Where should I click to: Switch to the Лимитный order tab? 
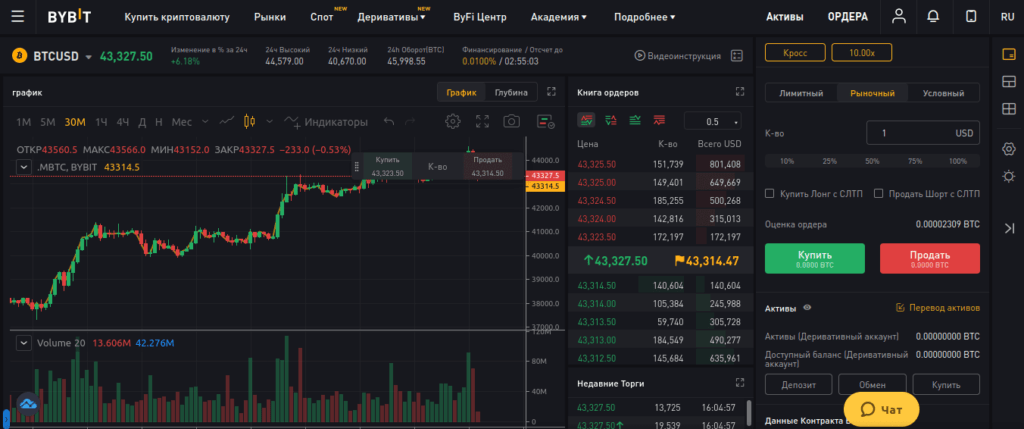(x=800, y=93)
